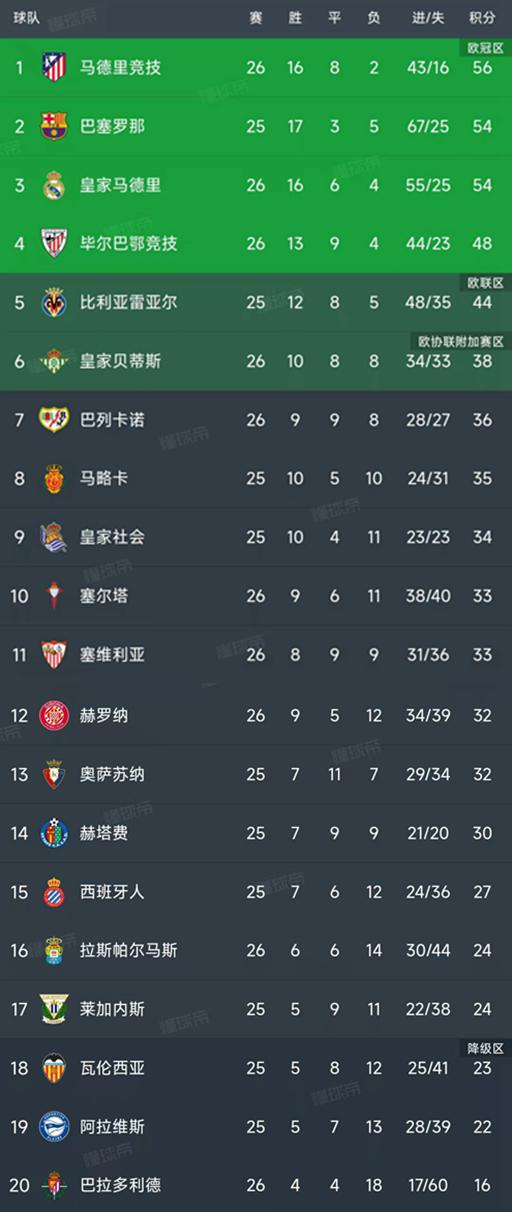Click the Valencia bat crest
This screenshot has height=1212, width=512.
tap(53, 1069)
